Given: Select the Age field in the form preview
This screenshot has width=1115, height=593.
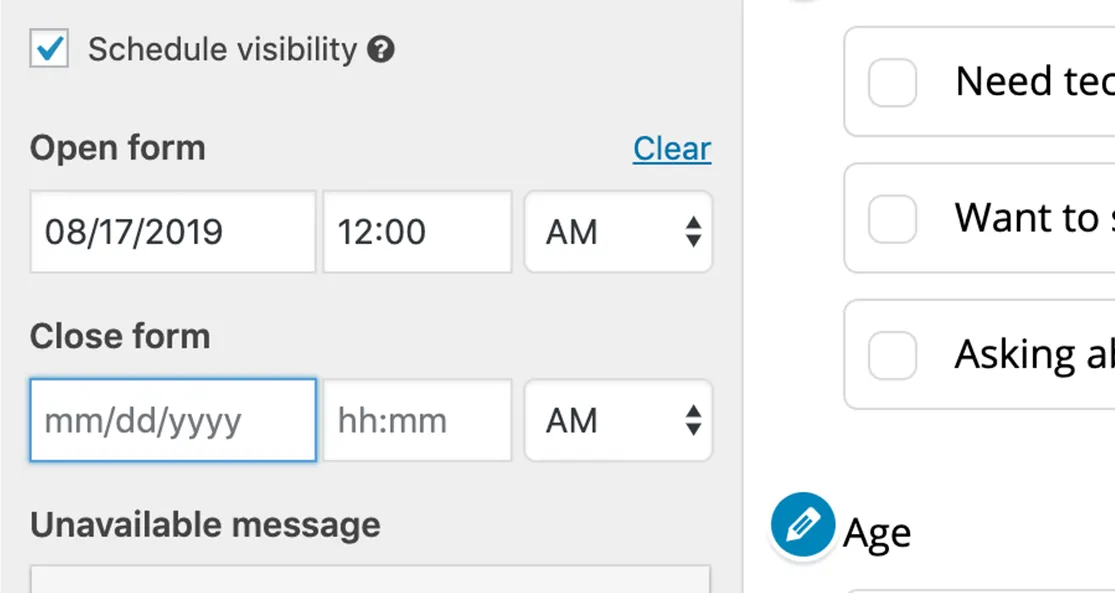Looking at the screenshot, I should click(878, 531).
